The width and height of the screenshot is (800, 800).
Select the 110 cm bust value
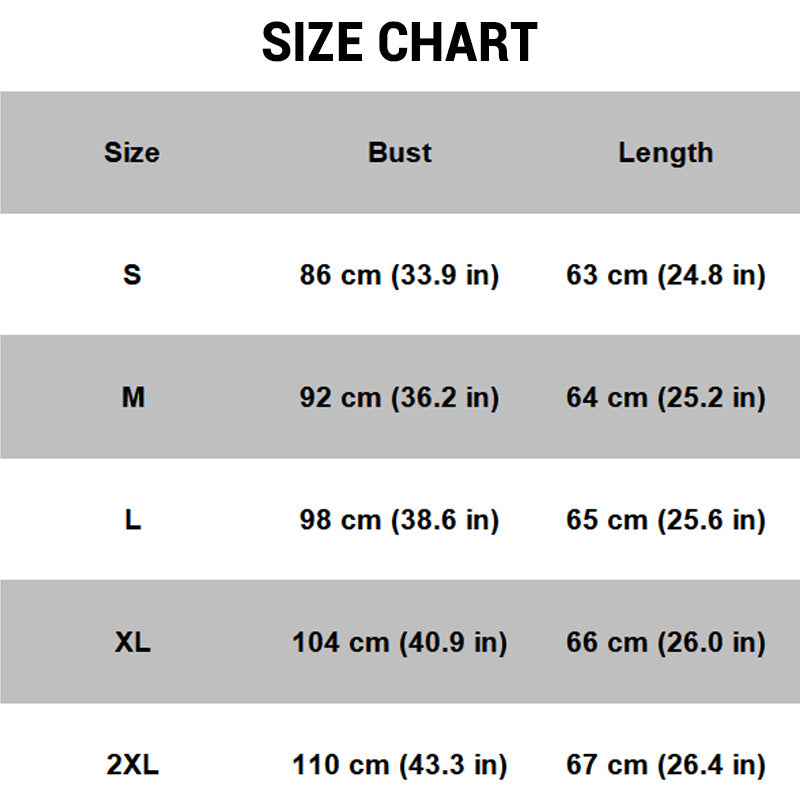[399, 766]
